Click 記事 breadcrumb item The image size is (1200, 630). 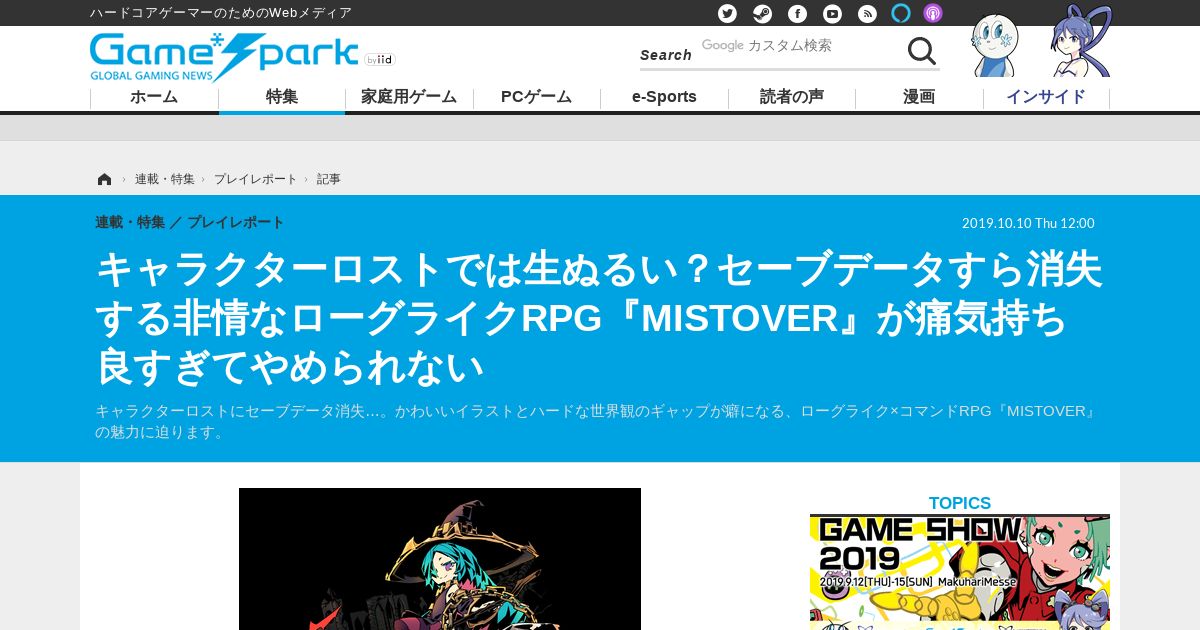click(329, 179)
